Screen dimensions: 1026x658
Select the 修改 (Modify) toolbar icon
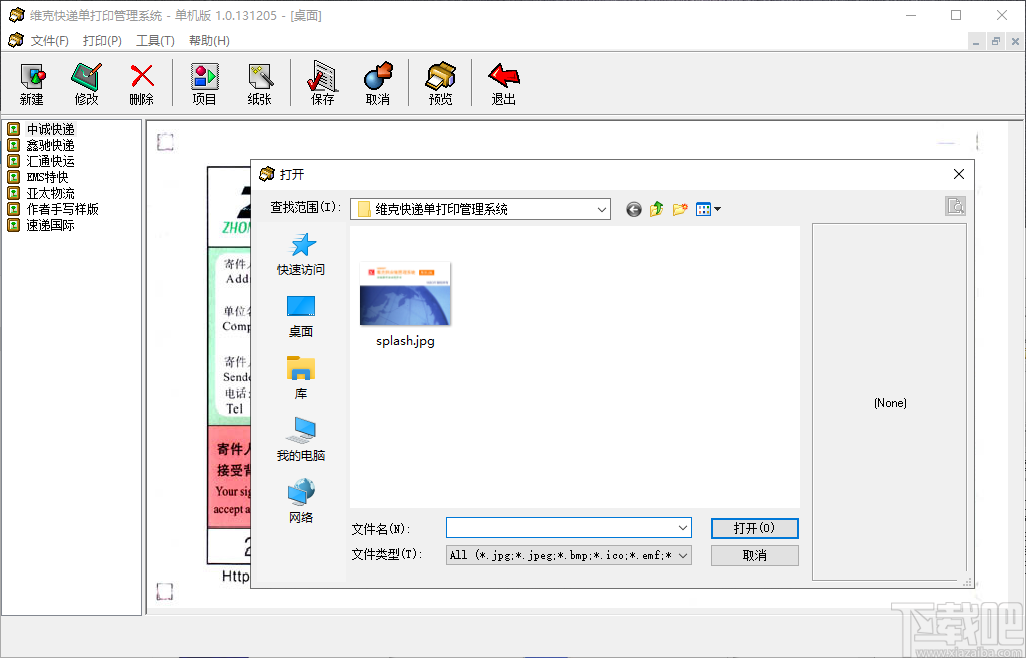(86, 82)
